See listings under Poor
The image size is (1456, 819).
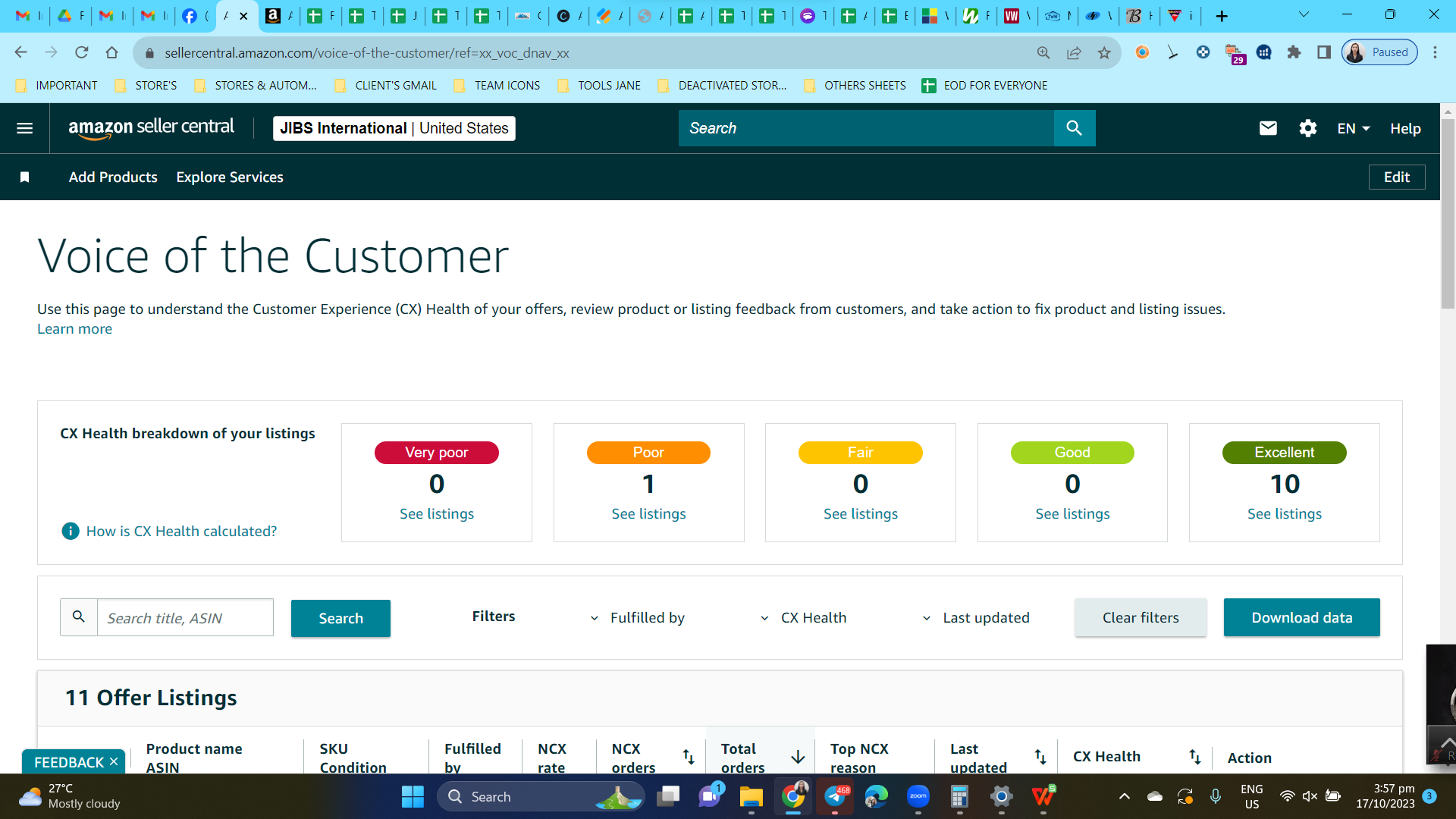pos(648,513)
